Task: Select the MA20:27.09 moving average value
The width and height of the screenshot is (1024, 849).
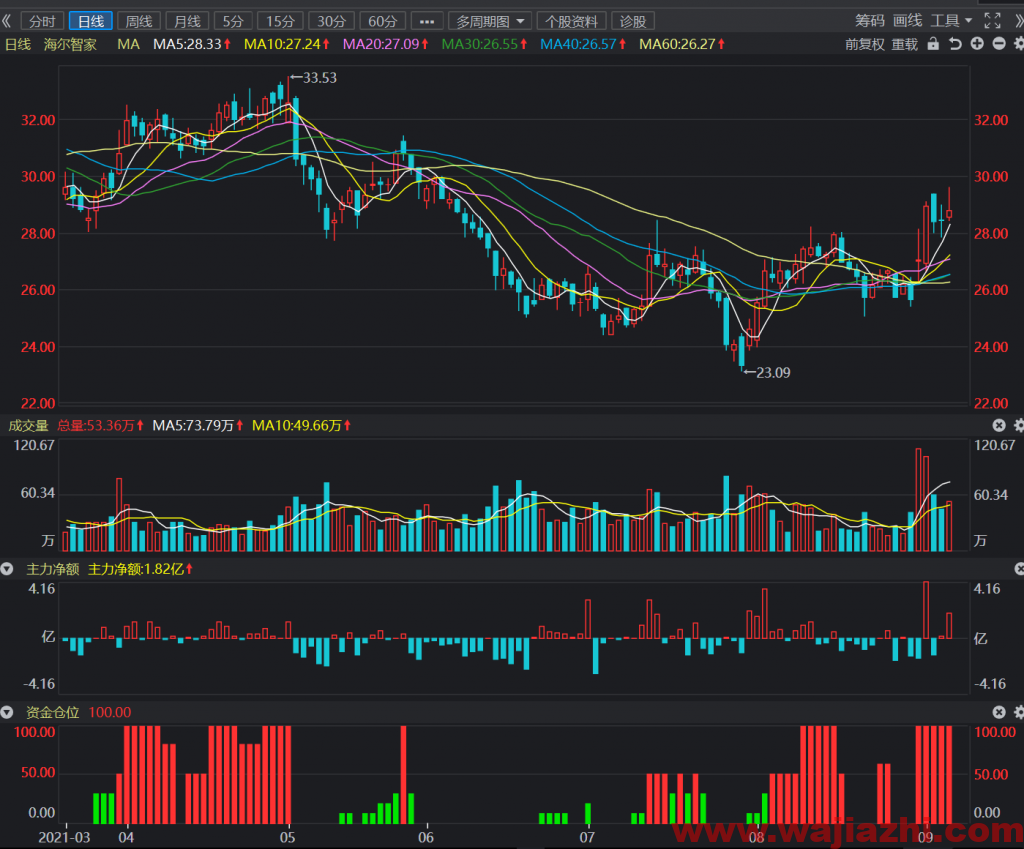Action: [x=386, y=44]
